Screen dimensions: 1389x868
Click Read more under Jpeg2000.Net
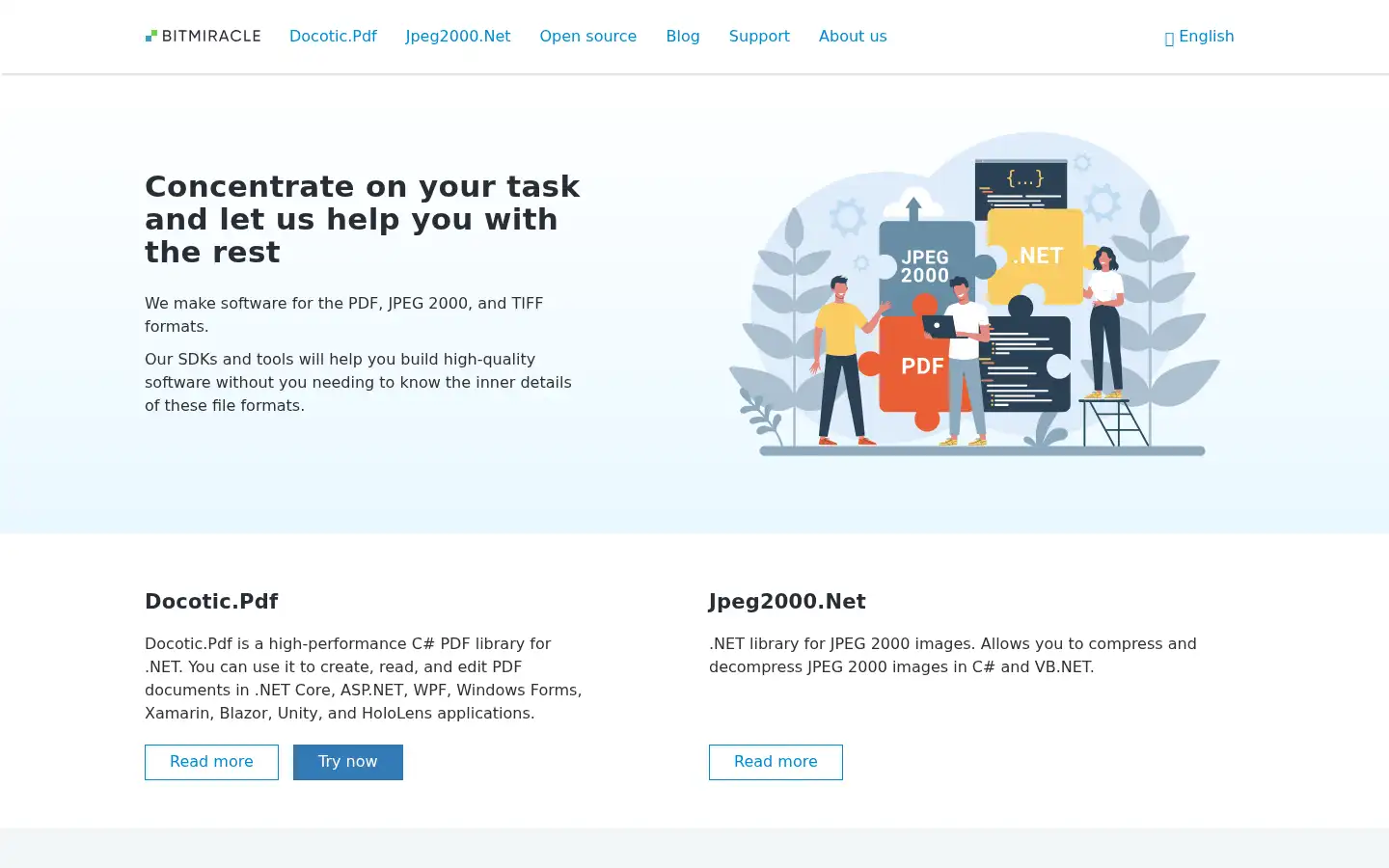(776, 762)
